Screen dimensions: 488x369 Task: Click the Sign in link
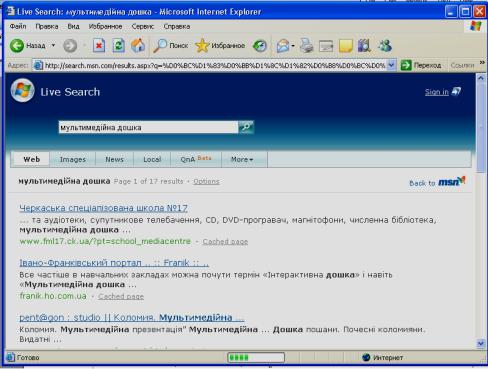point(437,92)
